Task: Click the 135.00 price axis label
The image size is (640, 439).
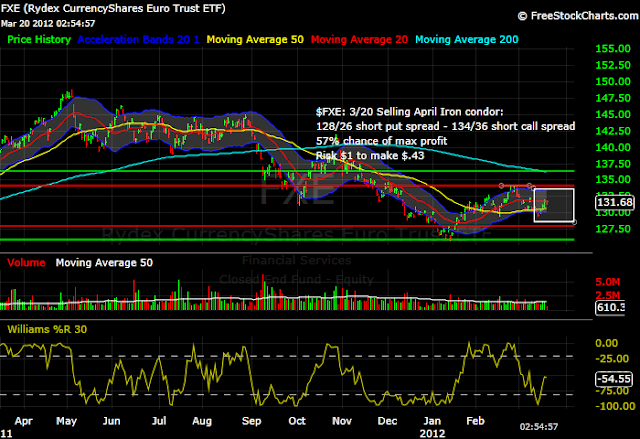Action: point(613,180)
